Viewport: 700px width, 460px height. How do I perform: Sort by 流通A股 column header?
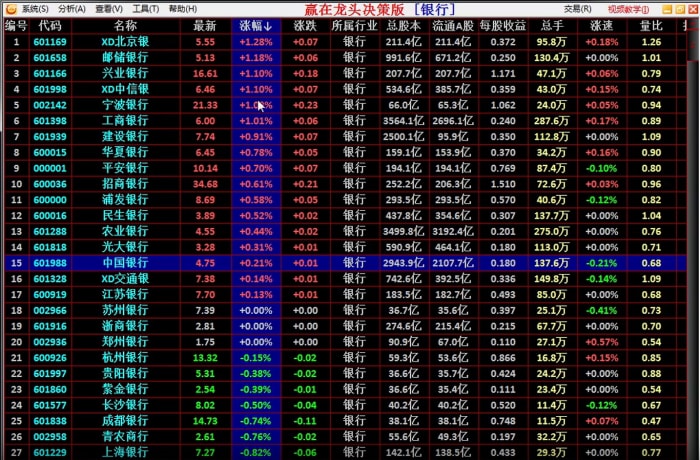pyautogui.click(x=453, y=26)
